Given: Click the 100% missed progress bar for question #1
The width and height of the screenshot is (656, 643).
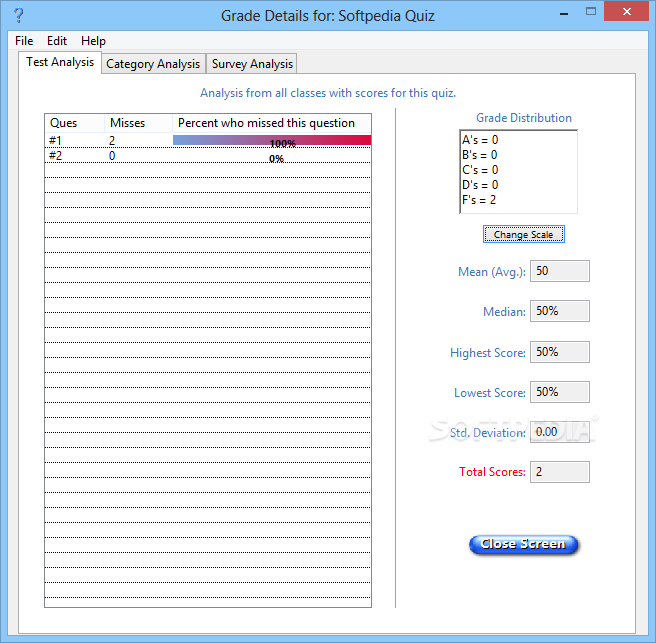Looking at the screenshot, I should click(272, 141).
